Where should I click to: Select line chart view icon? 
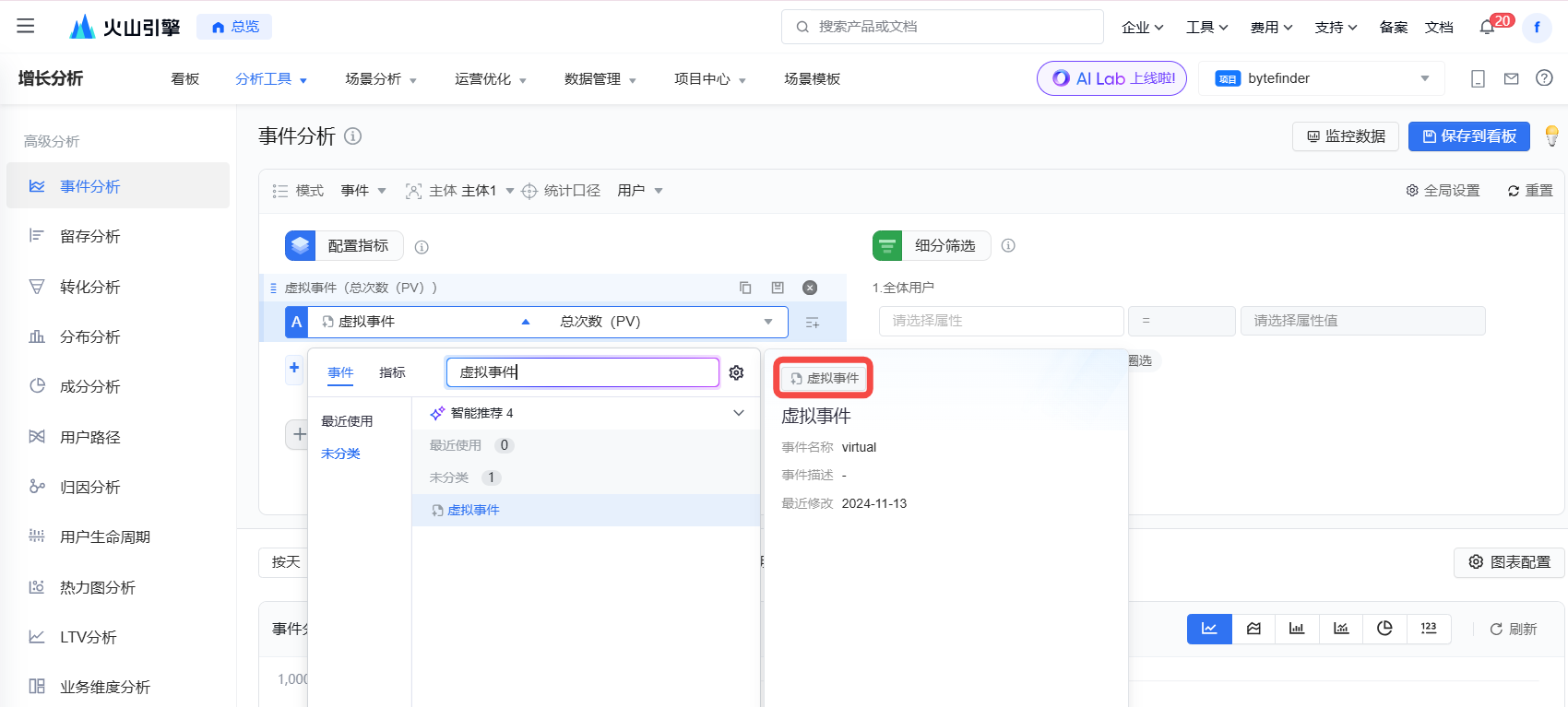(x=1209, y=629)
